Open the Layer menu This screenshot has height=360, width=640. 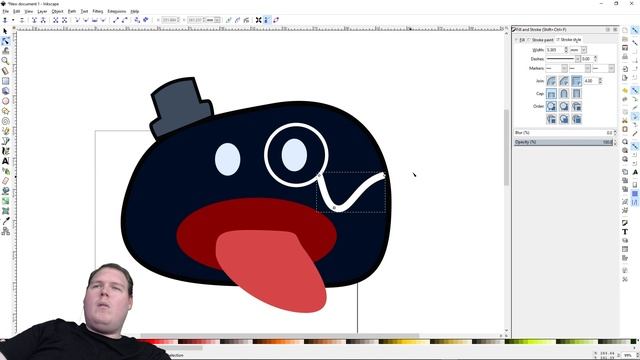point(42,11)
